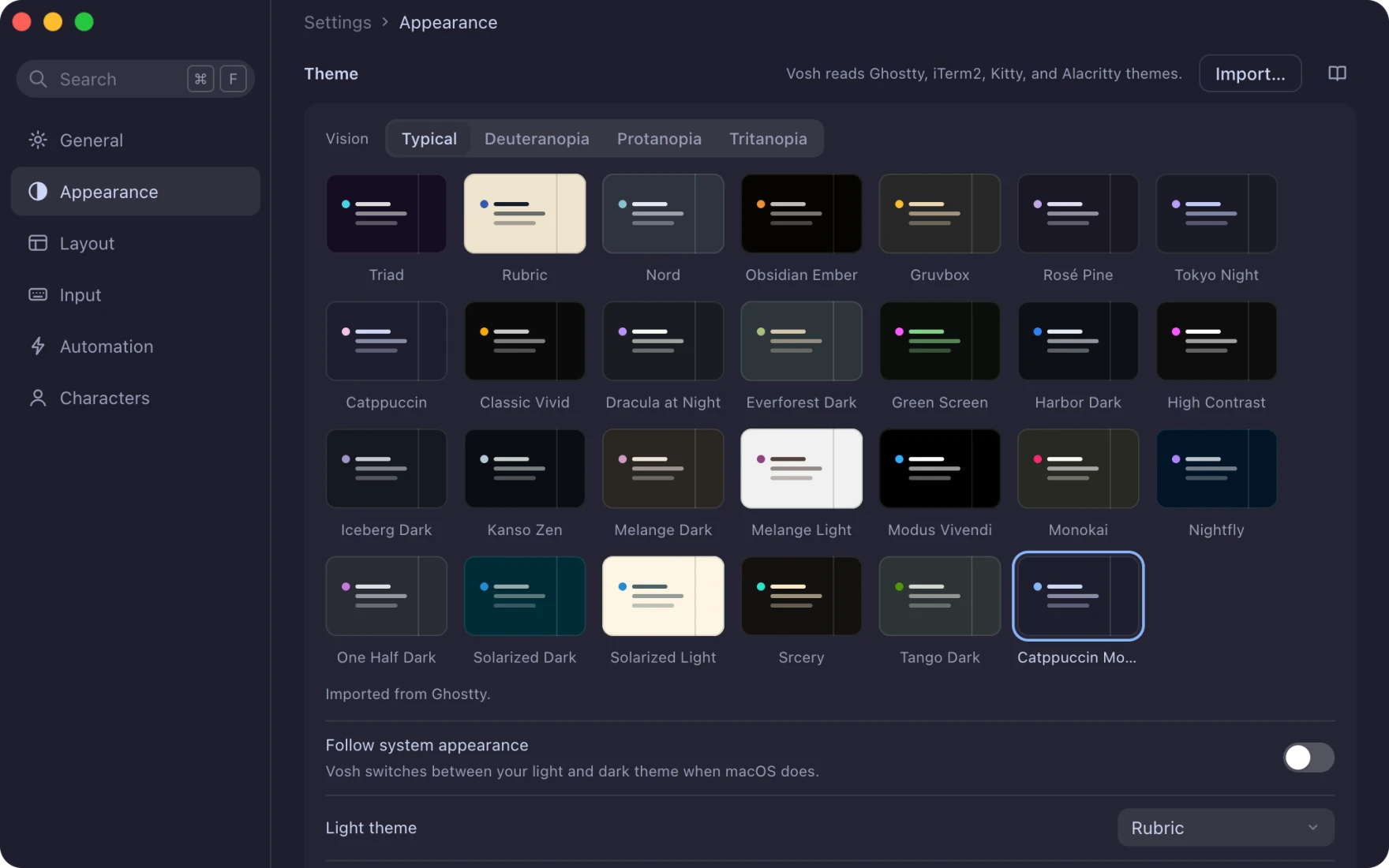Apply the Tokyo Night theme
1389x868 pixels.
[1216, 214]
